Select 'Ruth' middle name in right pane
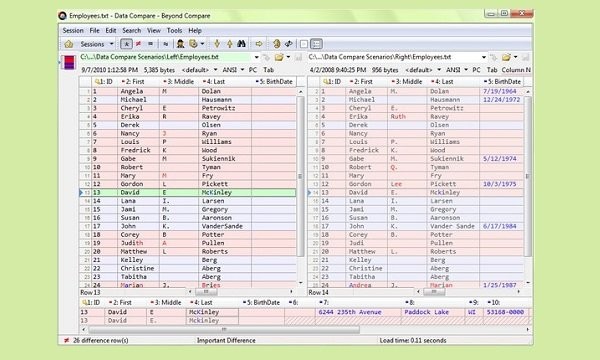This screenshot has width=600, height=360. coord(398,117)
